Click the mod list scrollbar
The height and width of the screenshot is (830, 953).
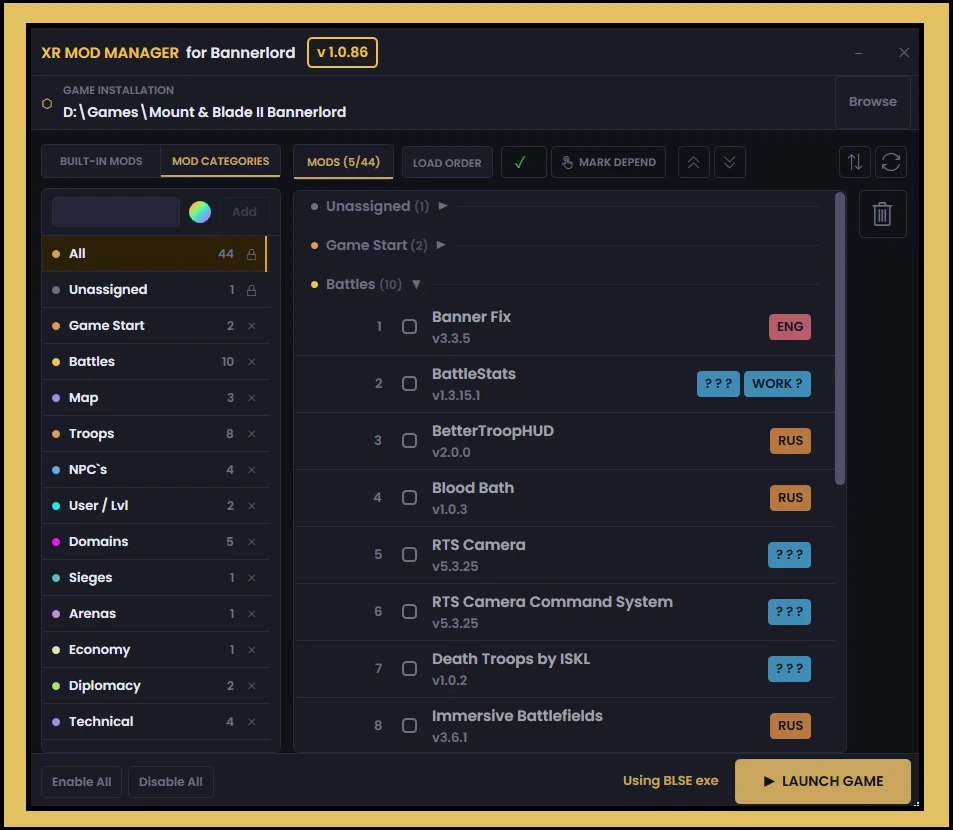(840, 339)
